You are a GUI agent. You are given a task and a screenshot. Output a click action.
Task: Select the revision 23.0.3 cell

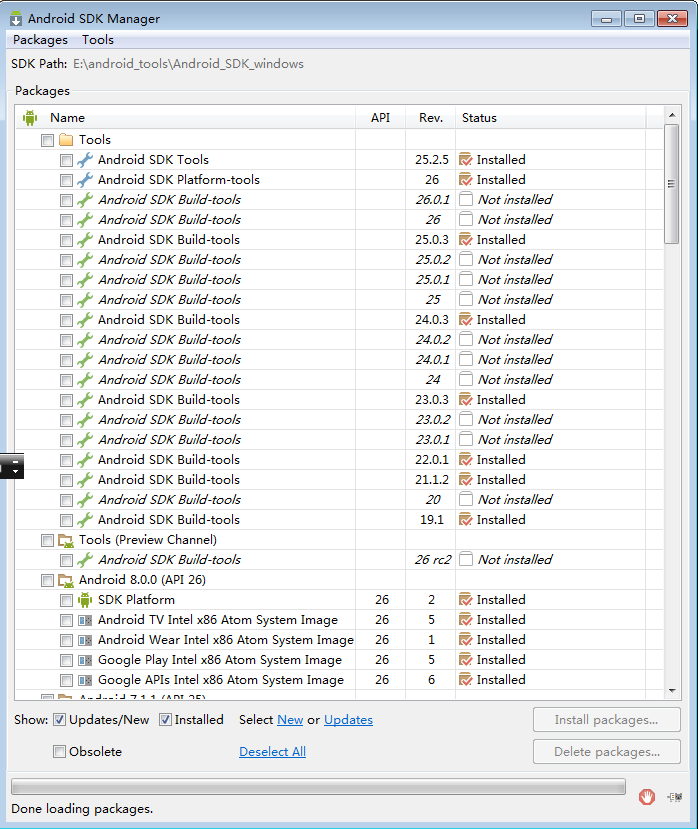pos(431,400)
